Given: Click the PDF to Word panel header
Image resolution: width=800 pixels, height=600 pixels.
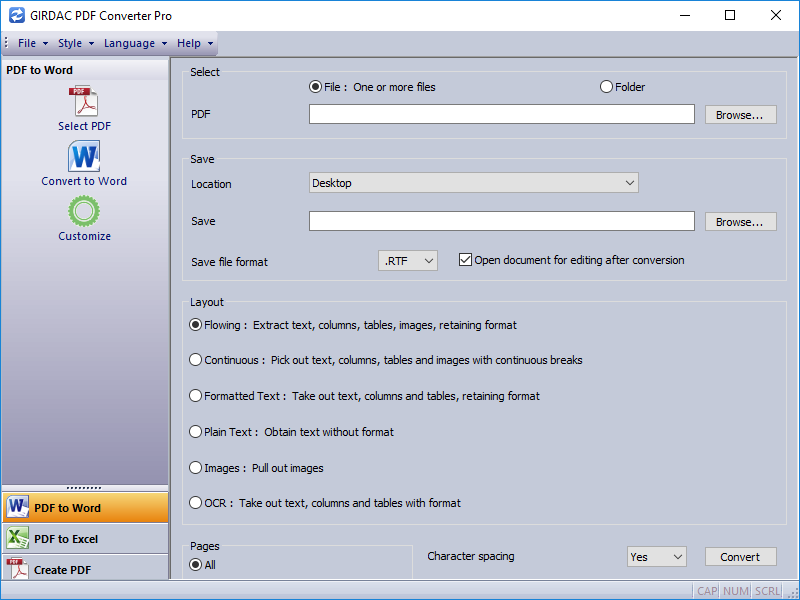Looking at the screenshot, I should pos(85,70).
